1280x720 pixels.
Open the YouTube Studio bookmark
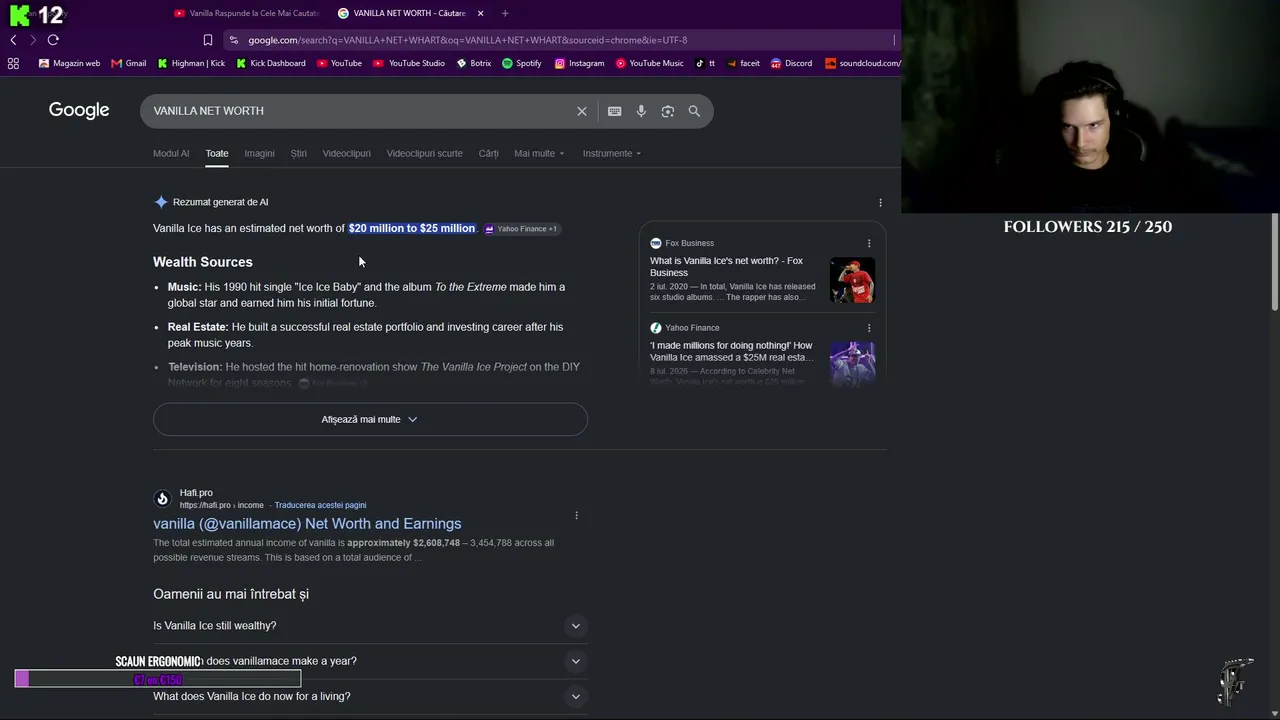[409, 63]
